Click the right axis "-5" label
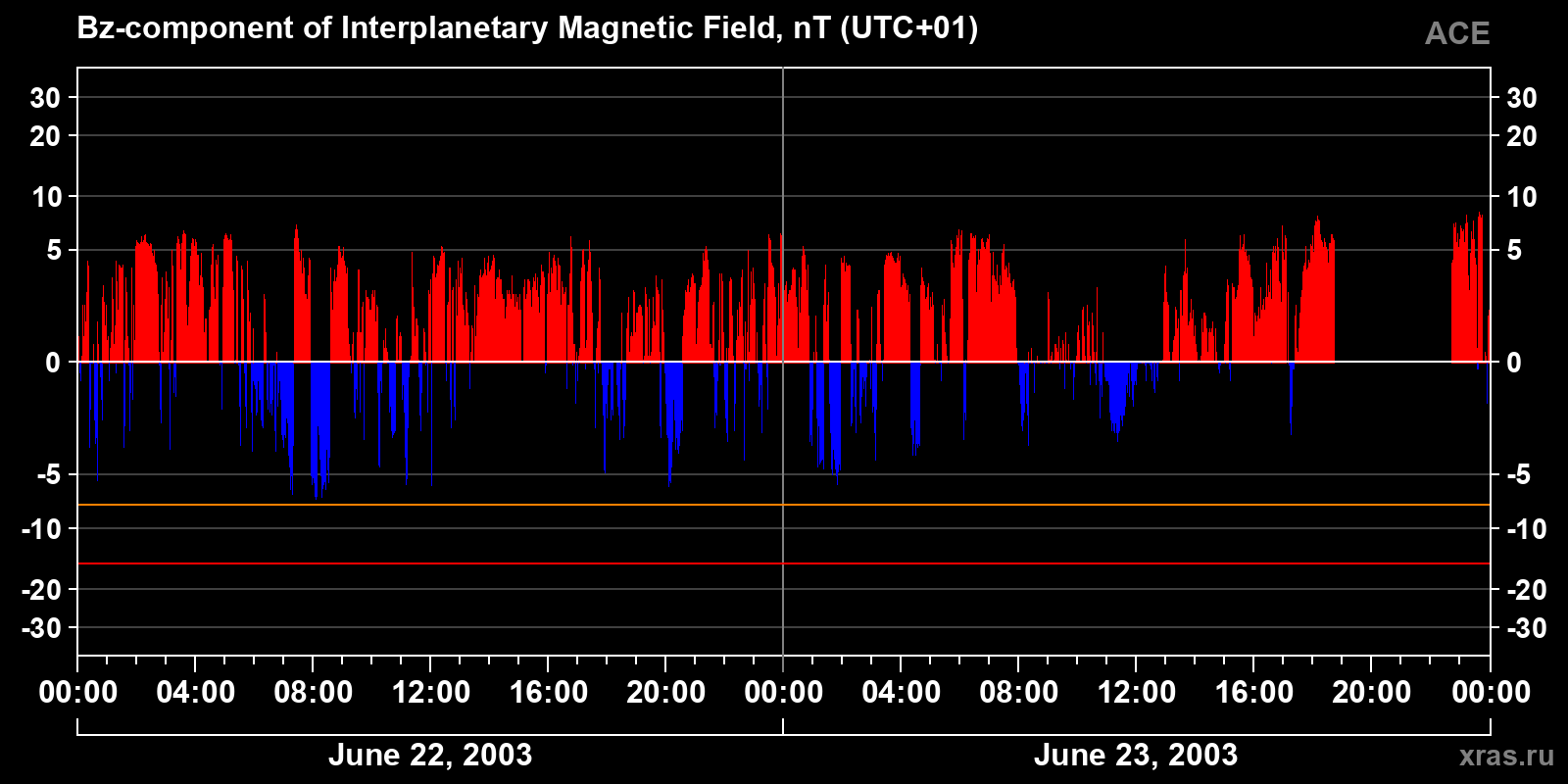The height and width of the screenshot is (784, 1568). point(1518,475)
